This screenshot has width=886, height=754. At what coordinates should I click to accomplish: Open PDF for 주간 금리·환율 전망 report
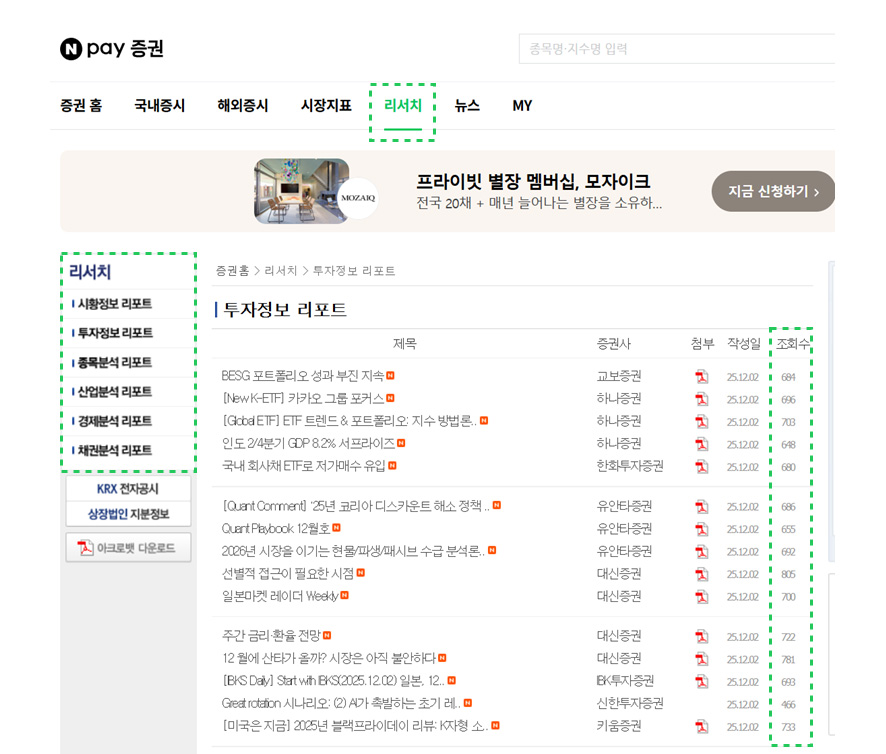point(702,637)
